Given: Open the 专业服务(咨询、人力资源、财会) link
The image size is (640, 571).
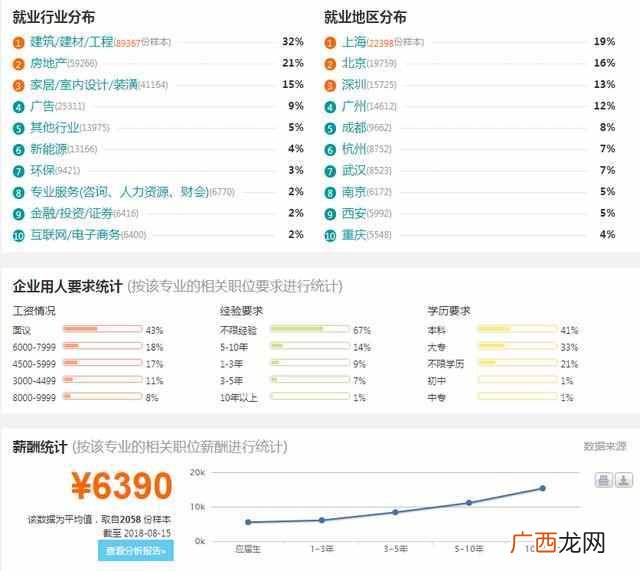Looking at the screenshot, I should pyautogui.click(x=120, y=192).
